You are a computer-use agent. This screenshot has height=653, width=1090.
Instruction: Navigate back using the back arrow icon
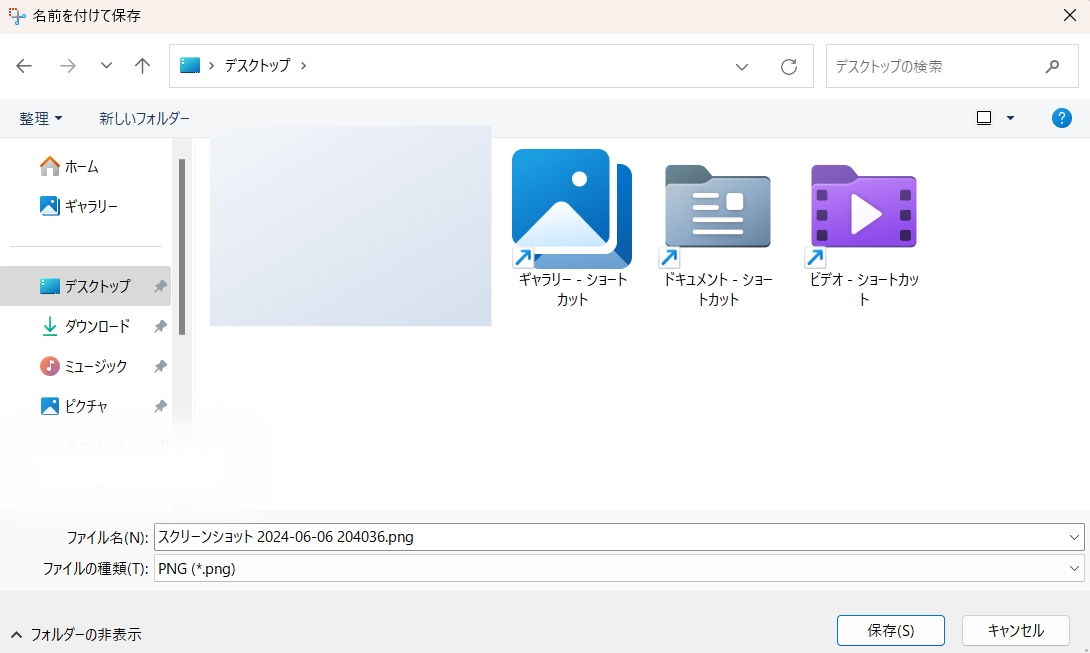coord(23,66)
